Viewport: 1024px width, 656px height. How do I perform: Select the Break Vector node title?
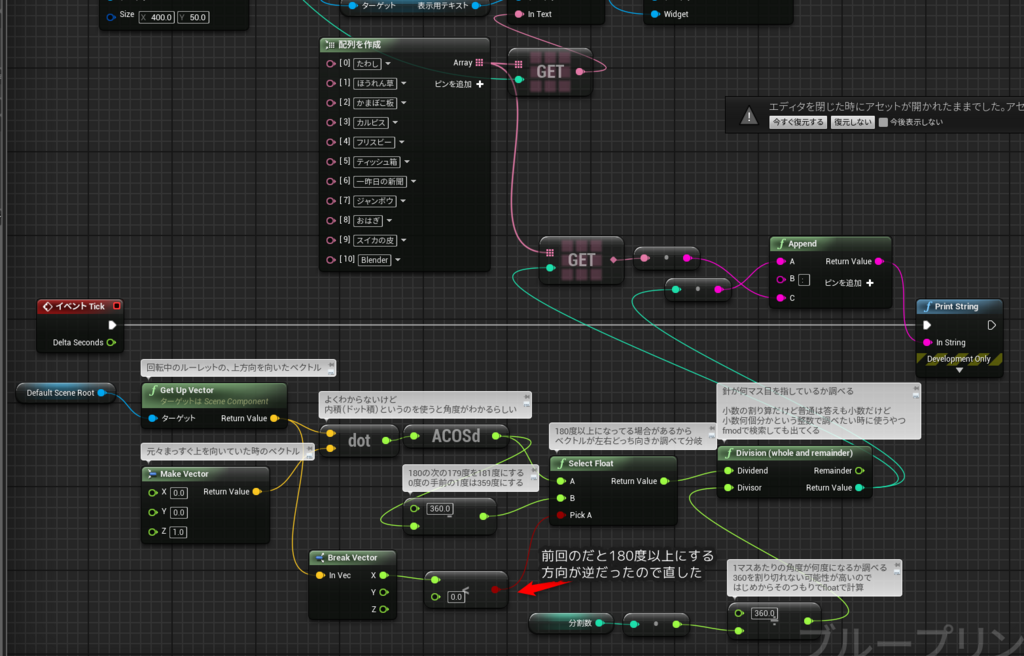click(353, 557)
